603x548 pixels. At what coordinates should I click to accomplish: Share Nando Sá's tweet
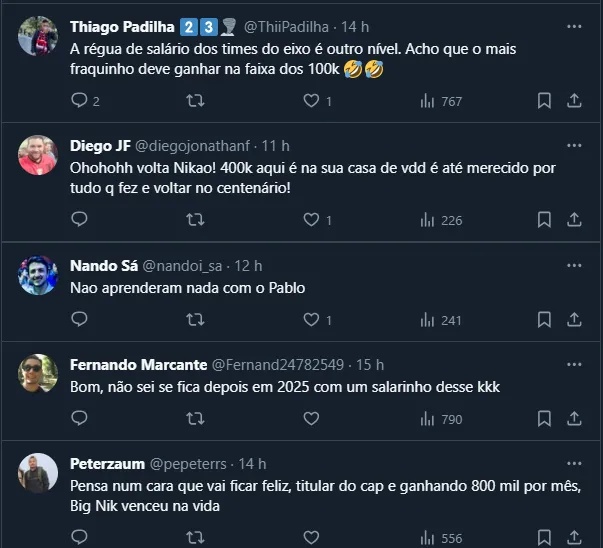pos(575,320)
